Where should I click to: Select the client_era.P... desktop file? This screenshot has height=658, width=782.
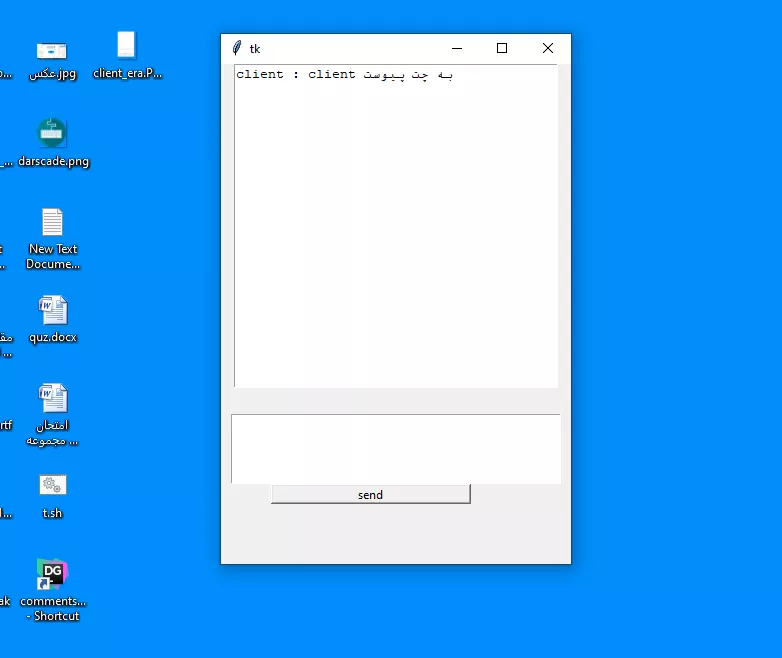(127, 55)
